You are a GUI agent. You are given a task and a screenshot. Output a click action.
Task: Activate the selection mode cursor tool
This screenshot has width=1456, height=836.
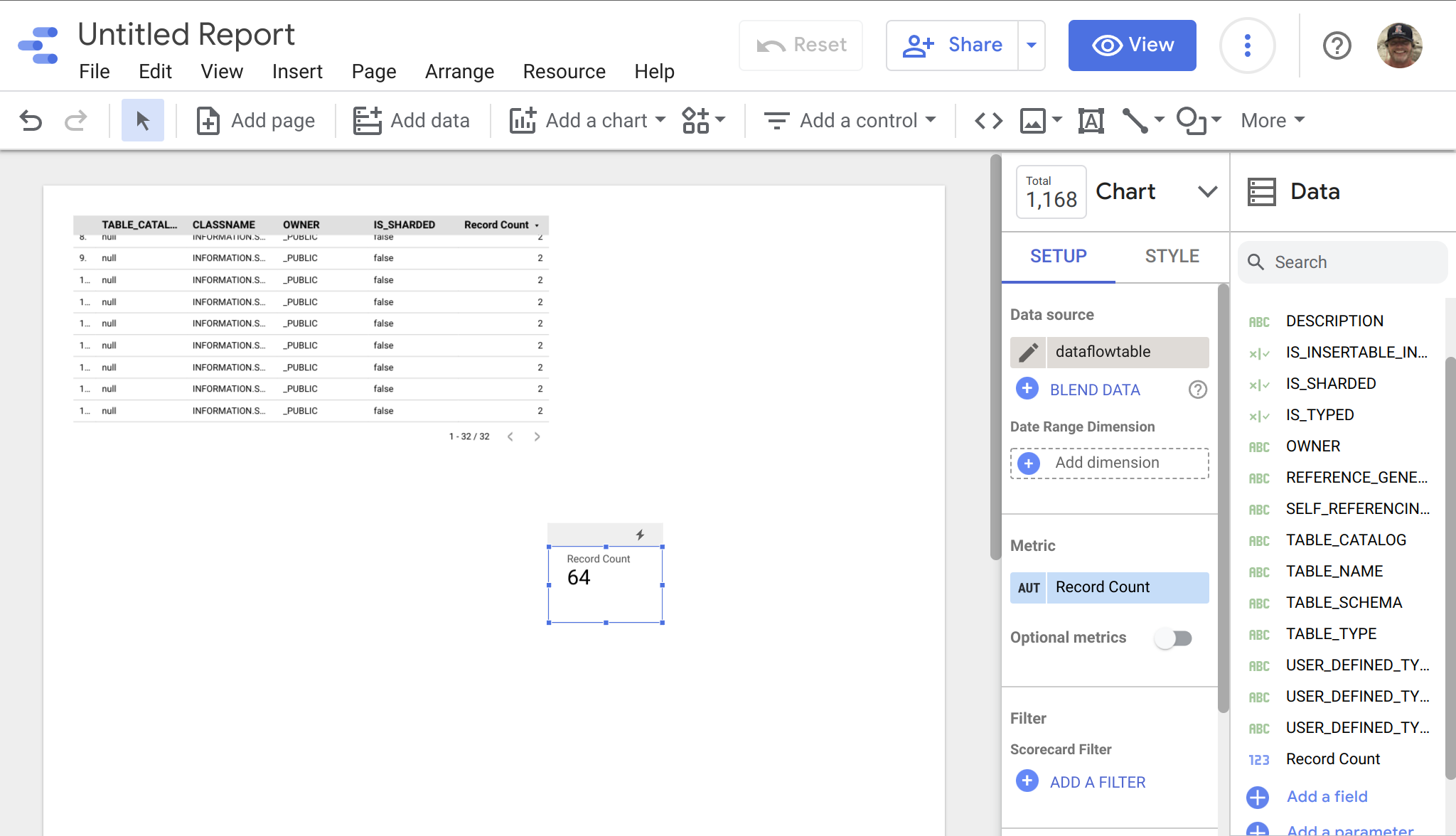[x=142, y=120]
